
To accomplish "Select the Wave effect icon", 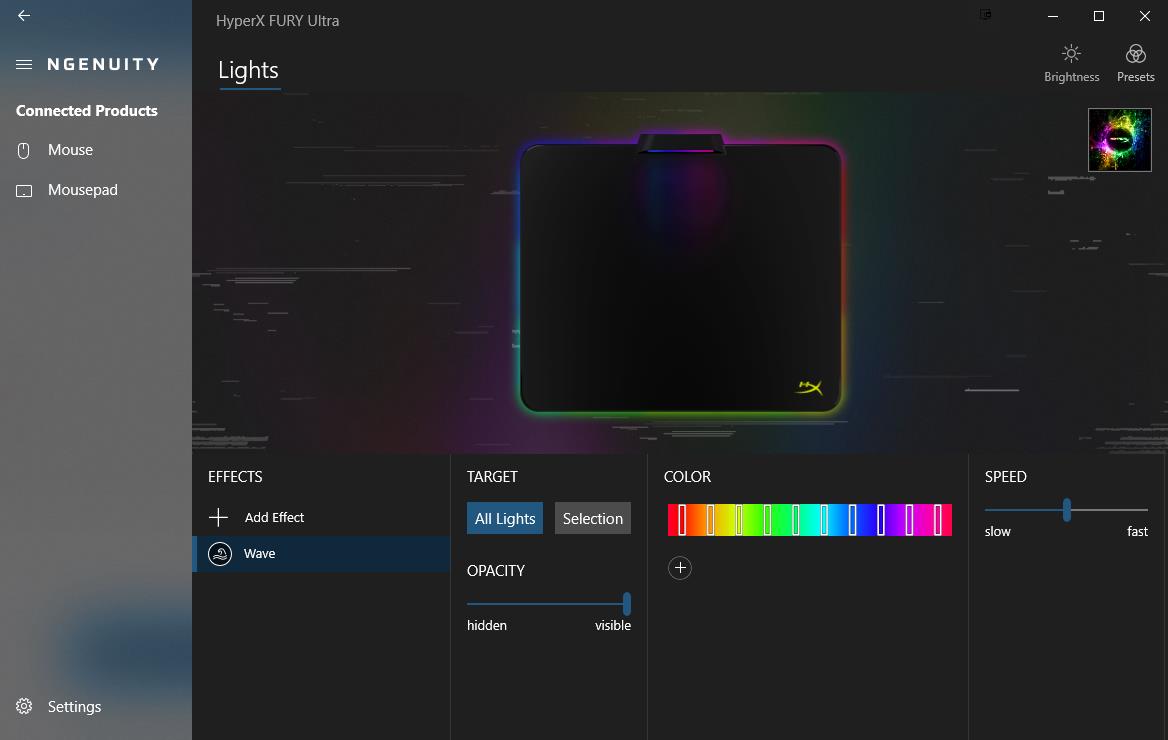I will point(219,553).
